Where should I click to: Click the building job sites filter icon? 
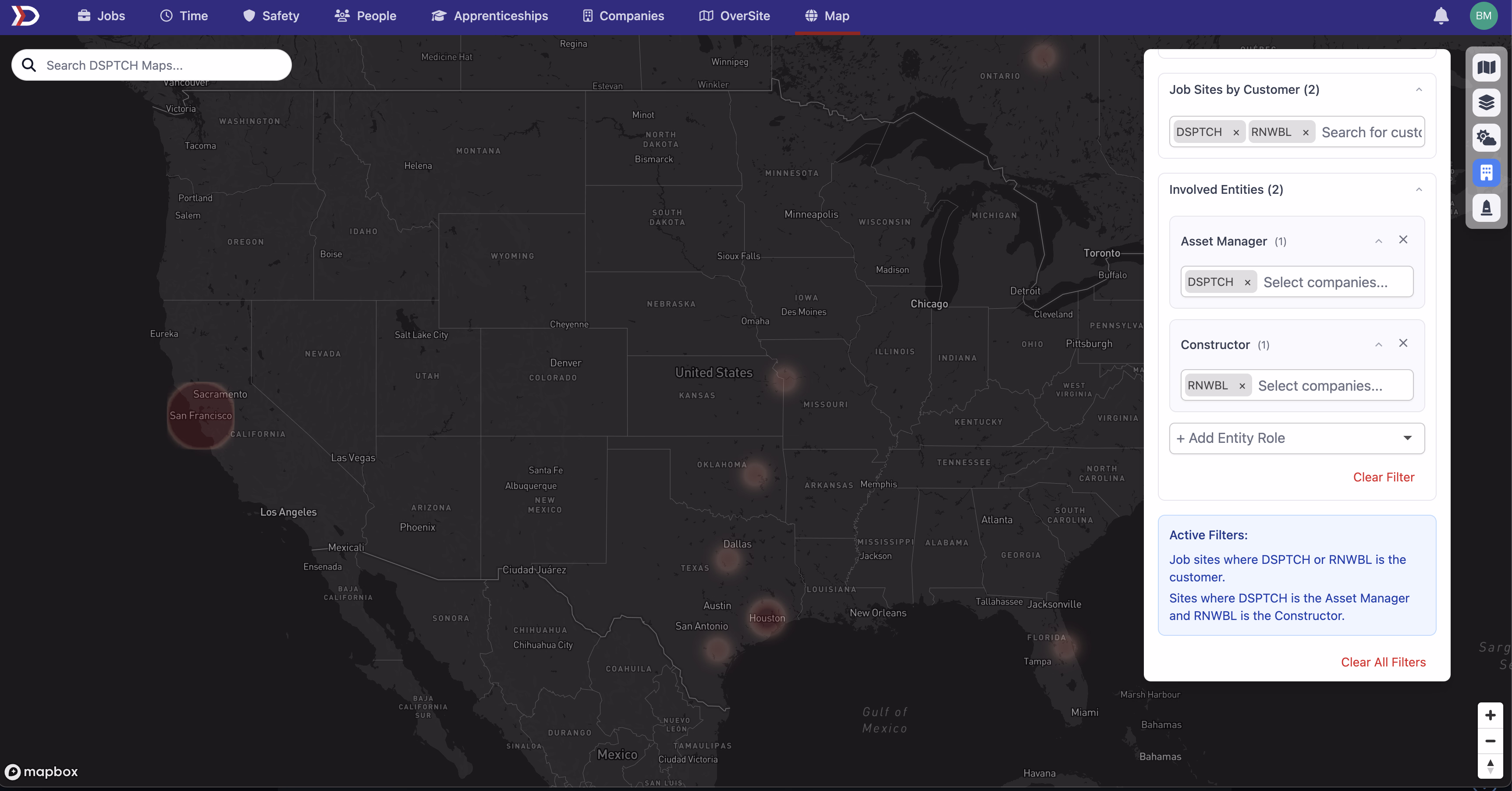coord(1486,173)
